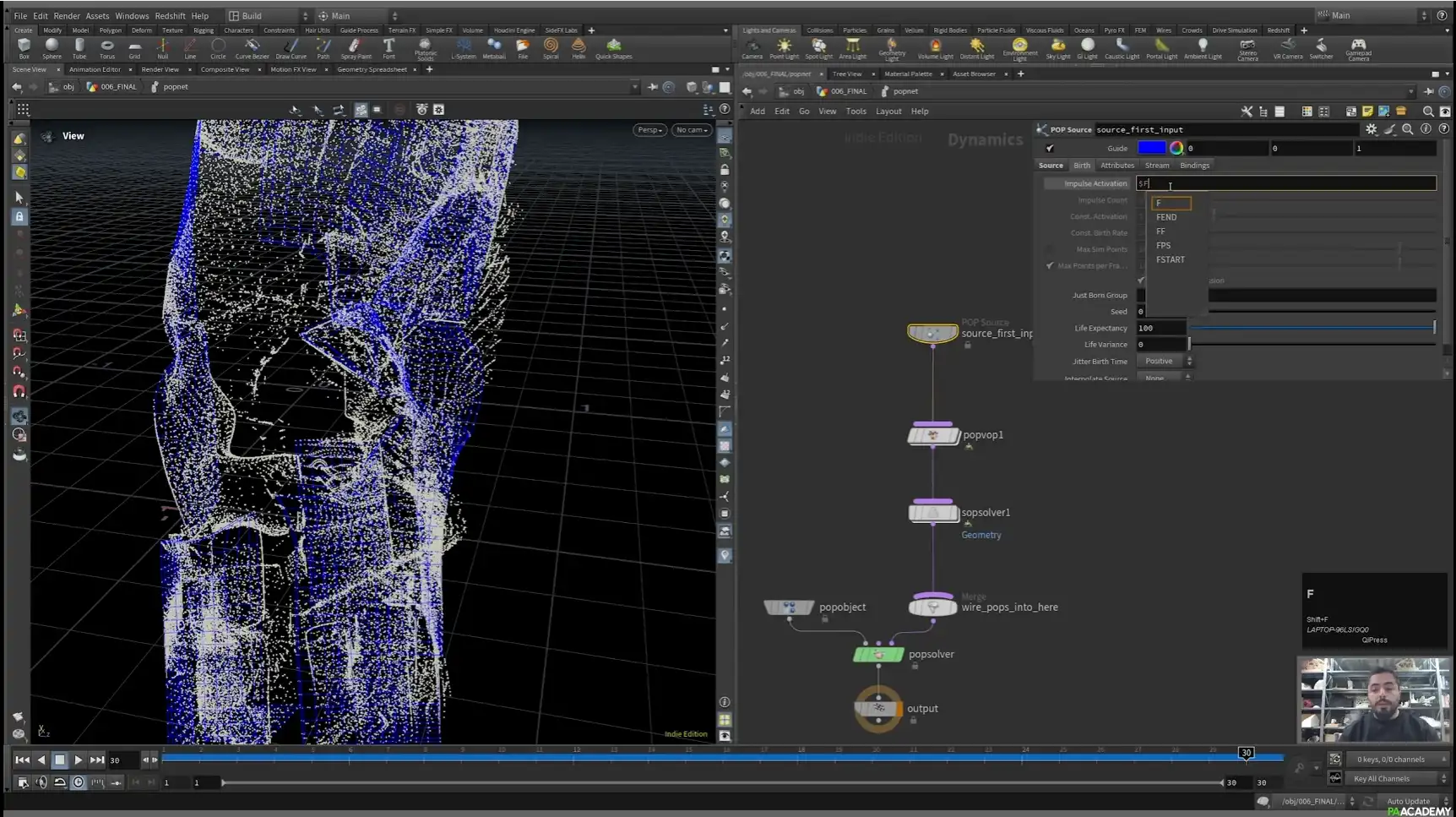Toggle the Guide checkbox for POP Source
The height and width of the screenshot is (817, 1456).
tap(1050, 147)
